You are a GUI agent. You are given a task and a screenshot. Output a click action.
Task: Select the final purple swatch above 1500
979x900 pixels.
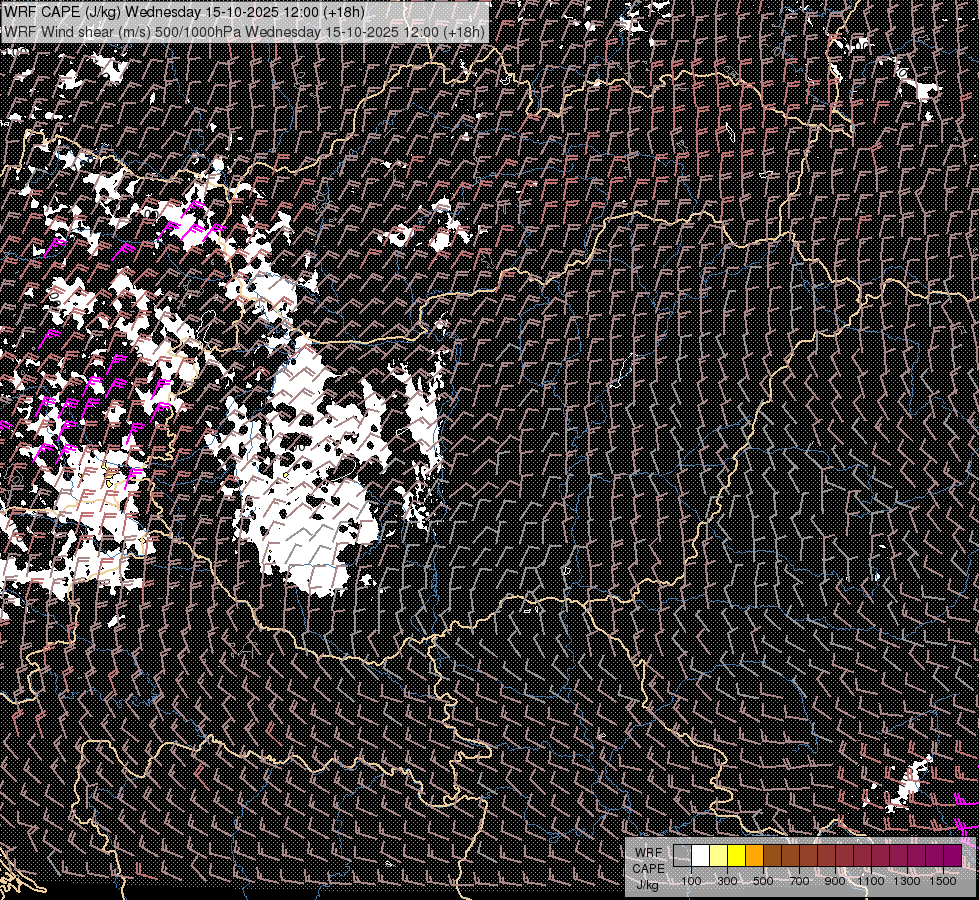953,856
